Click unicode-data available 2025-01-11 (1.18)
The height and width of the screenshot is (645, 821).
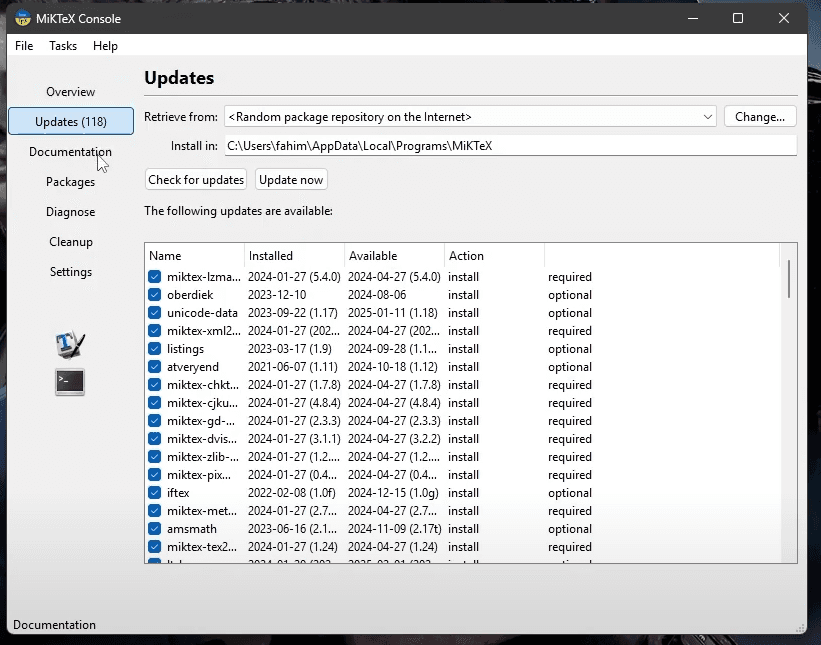(x=392, y=313)
